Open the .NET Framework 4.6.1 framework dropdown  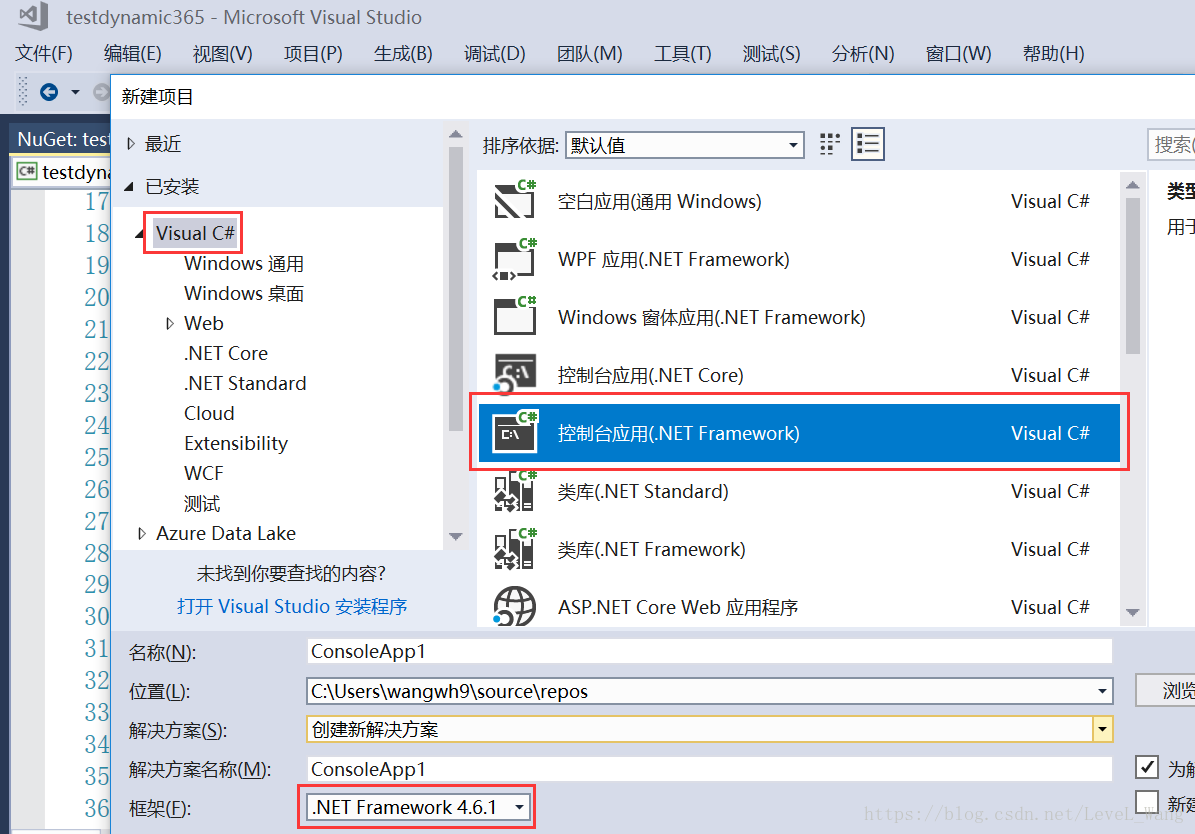416,807
